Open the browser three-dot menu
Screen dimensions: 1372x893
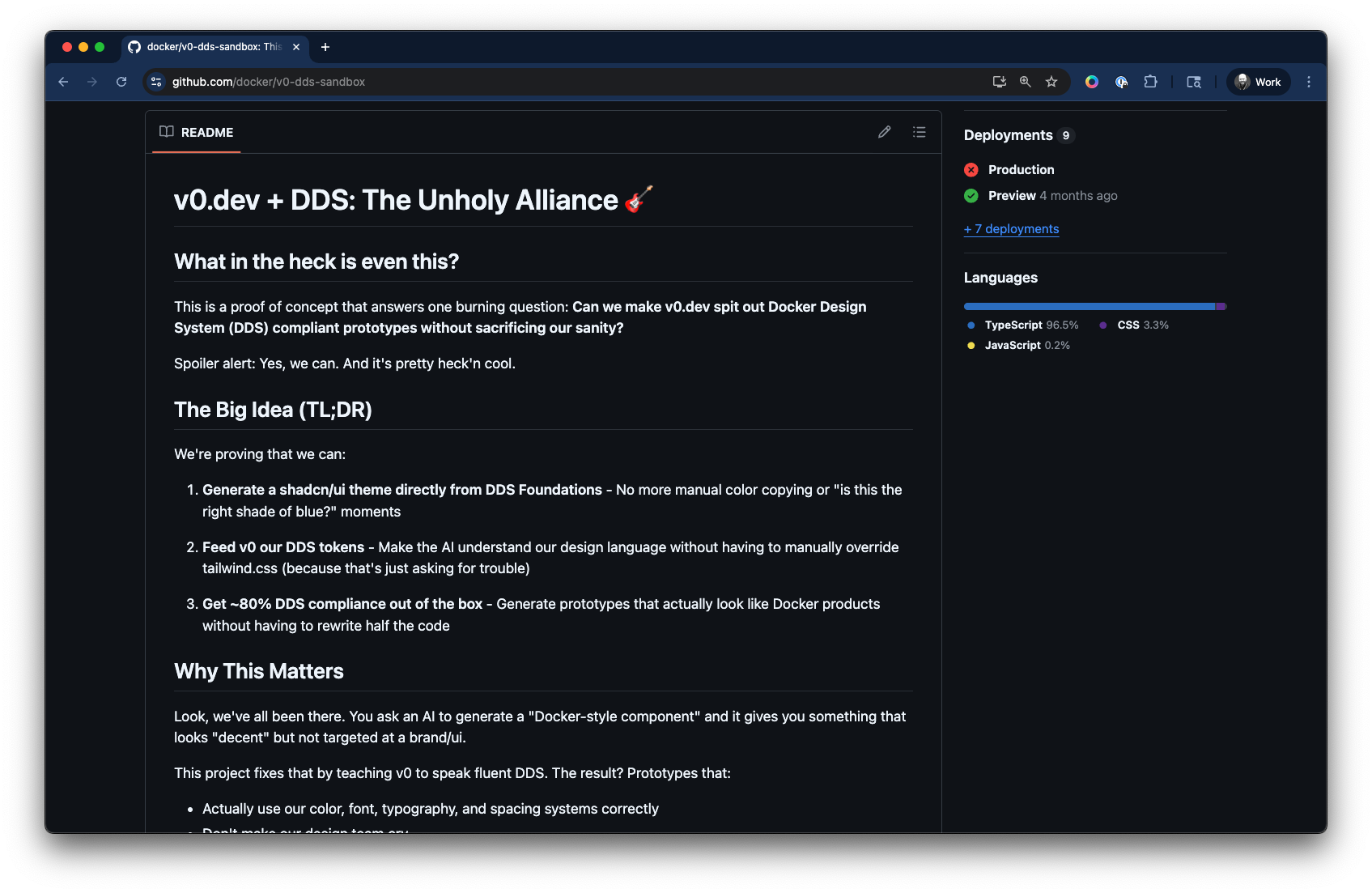(x=1309, y=82)
